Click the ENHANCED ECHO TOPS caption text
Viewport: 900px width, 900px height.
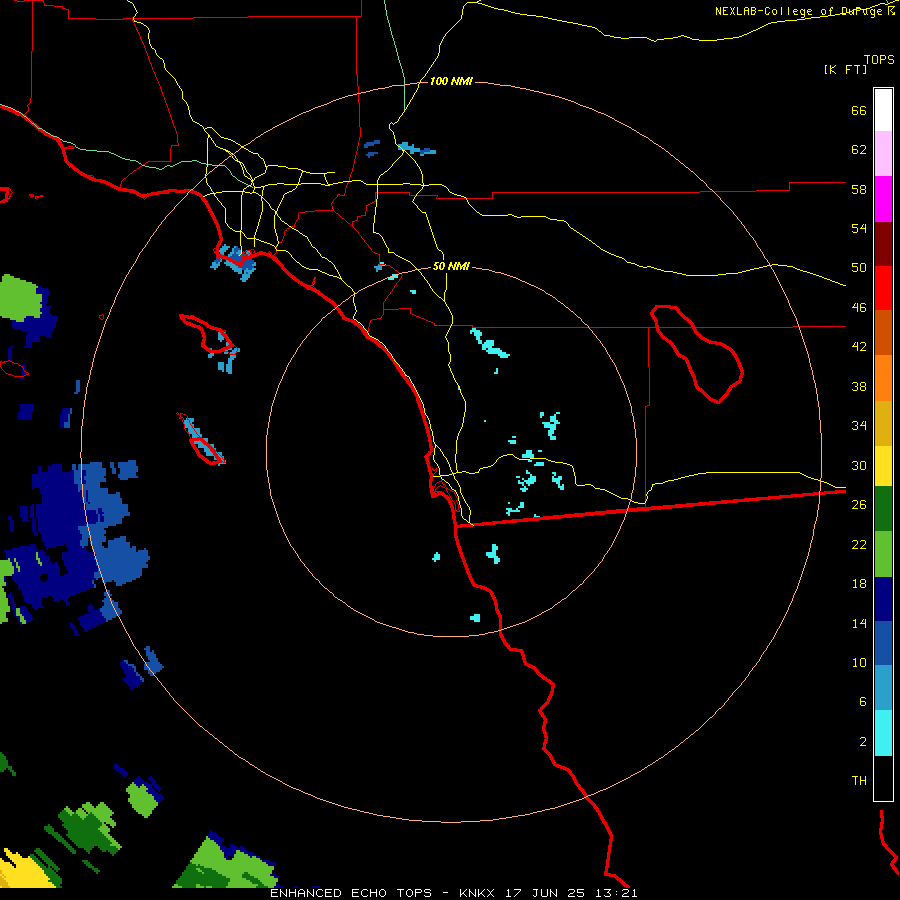click(351, 893)
